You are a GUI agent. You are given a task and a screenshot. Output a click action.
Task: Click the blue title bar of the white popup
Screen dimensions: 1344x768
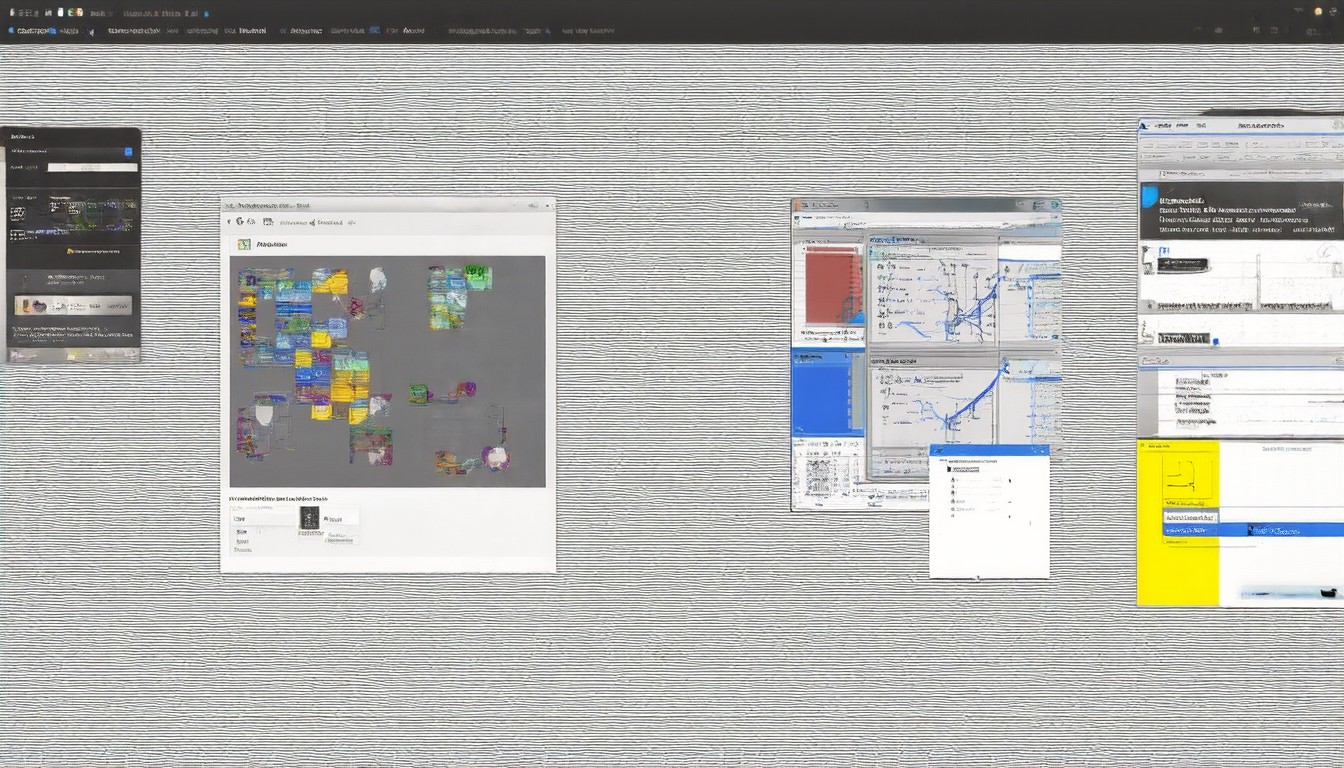point(989,451)
